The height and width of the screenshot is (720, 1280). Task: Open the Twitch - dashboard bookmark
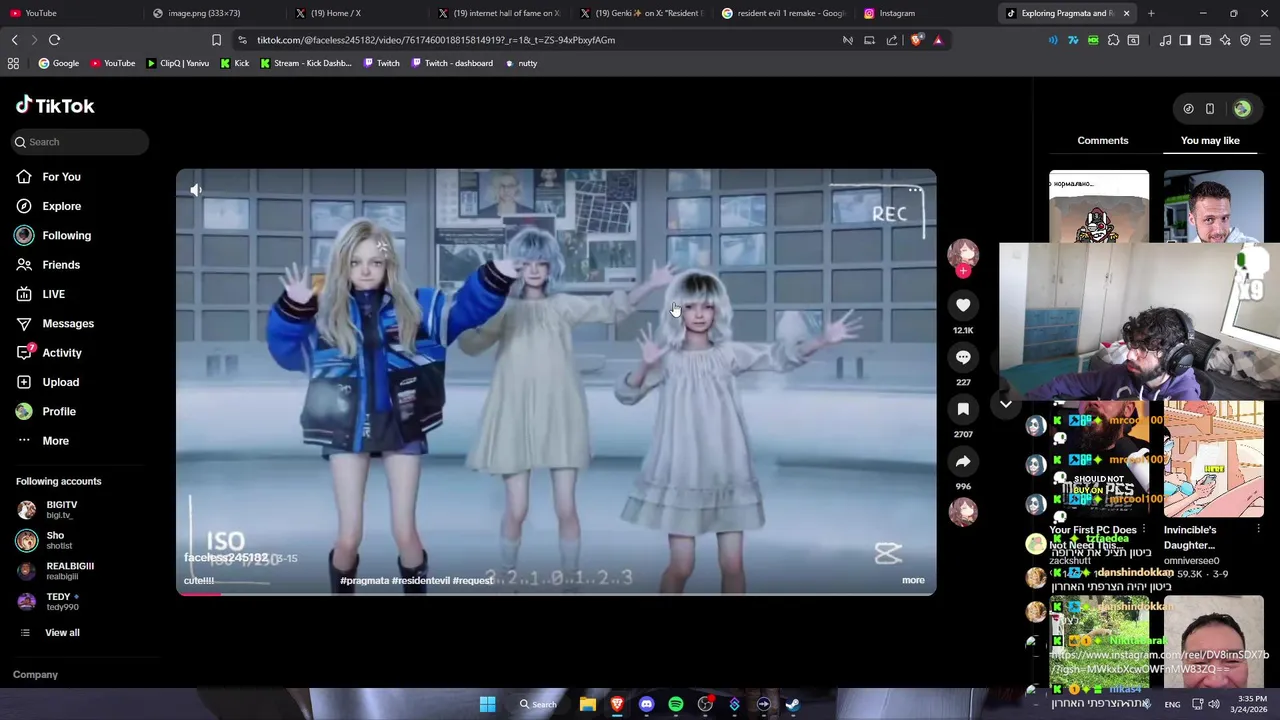tap(451, 63)
